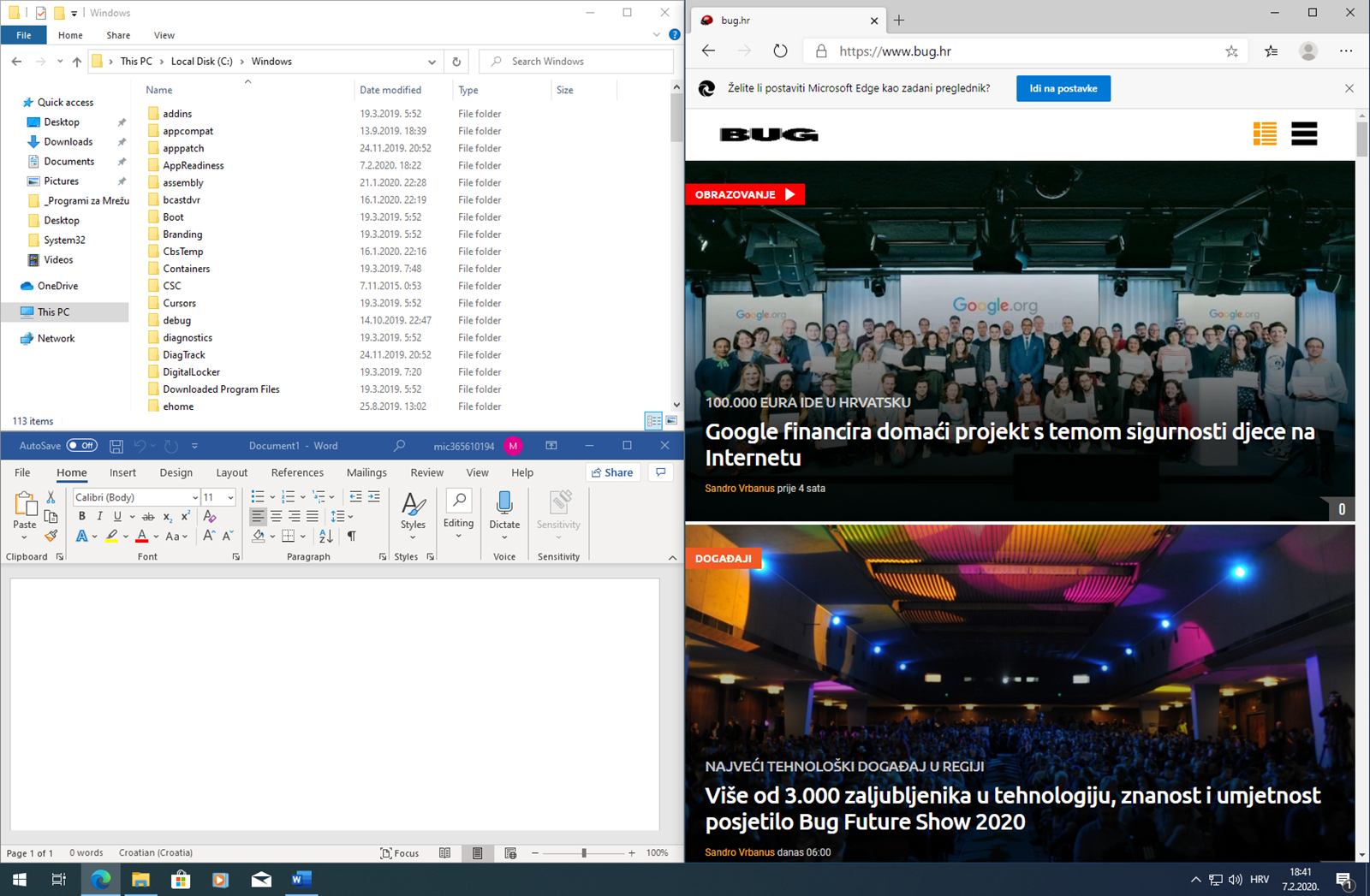Toggle AutoSave switch in Word

click(82, 446)
